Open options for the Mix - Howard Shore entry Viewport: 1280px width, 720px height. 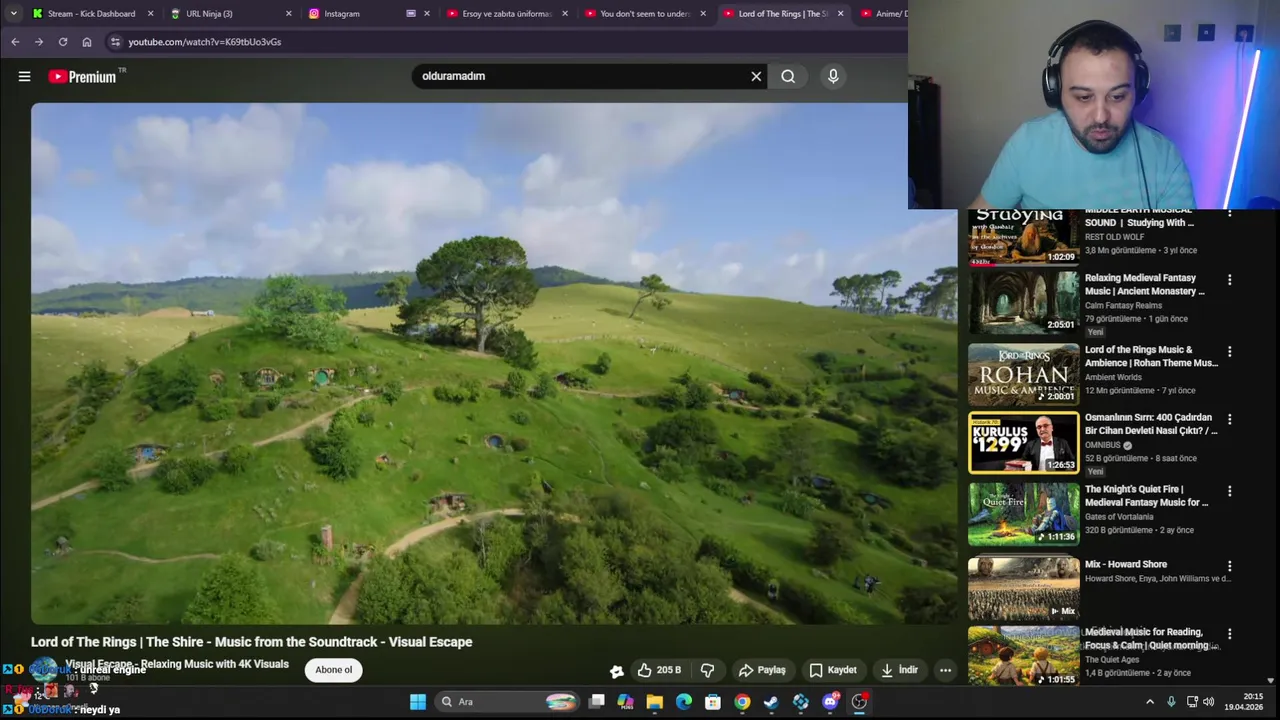[1230, 566]
